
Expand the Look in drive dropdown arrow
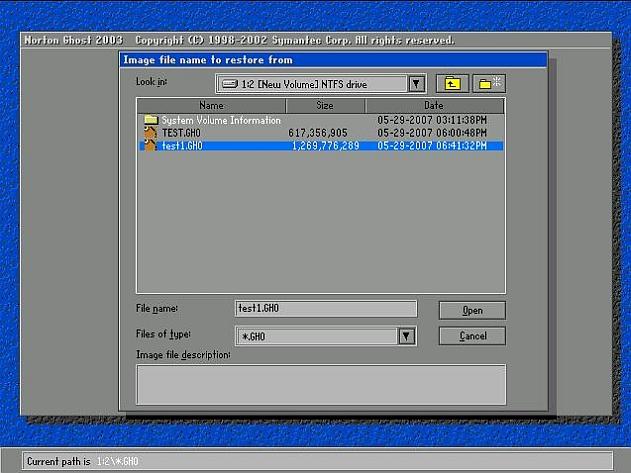(x=417, y=84)
